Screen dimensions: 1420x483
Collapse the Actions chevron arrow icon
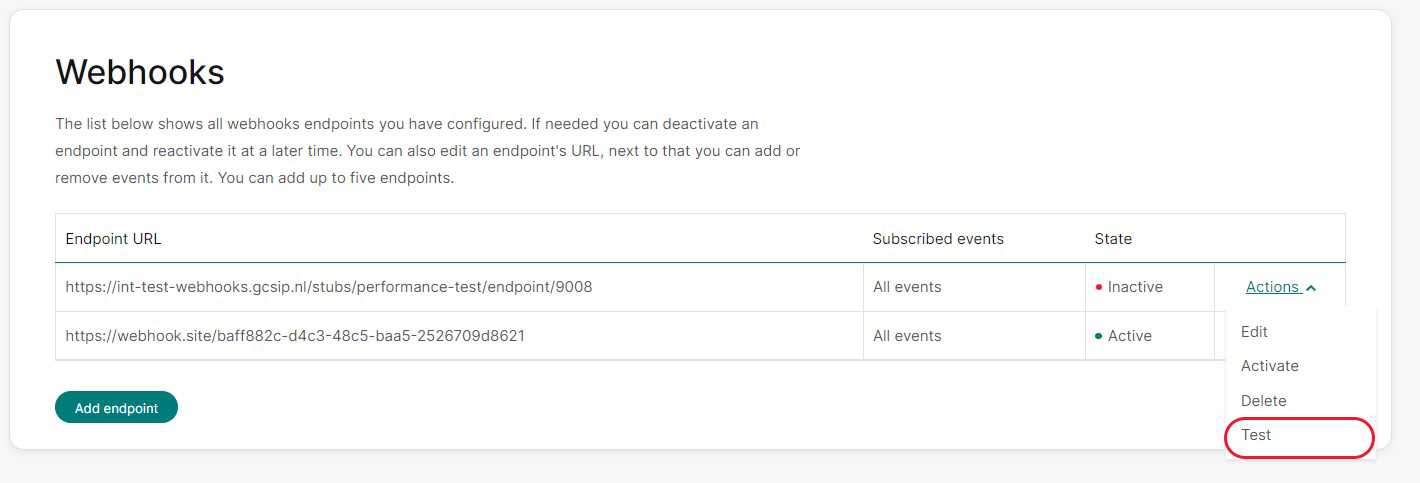tap(1311, 288)
